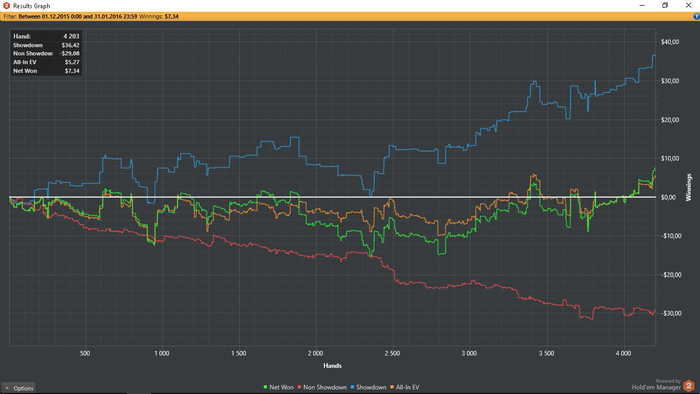Toggle the Non Showdown legend label
This screenshot has width=700, height=394.
click(x=325, y=387)
